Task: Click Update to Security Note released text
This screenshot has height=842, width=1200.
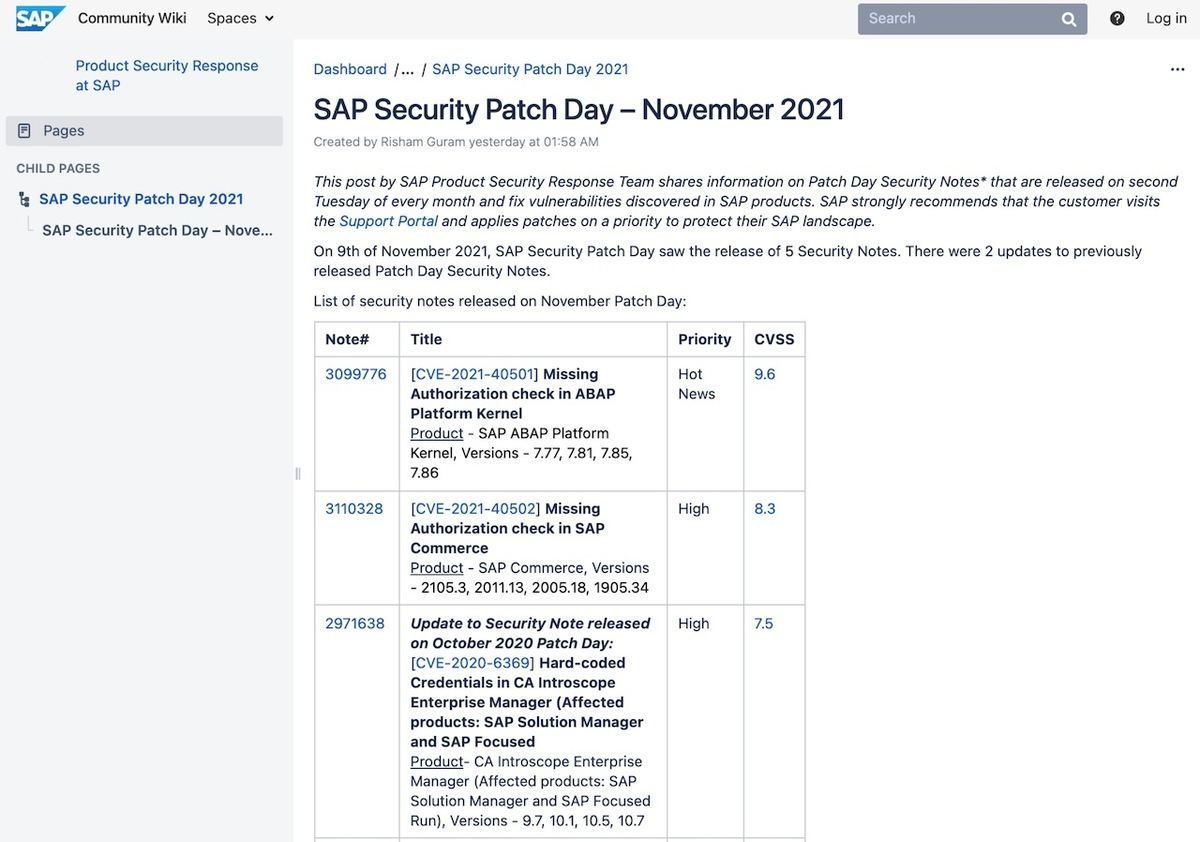Action: 530,633
